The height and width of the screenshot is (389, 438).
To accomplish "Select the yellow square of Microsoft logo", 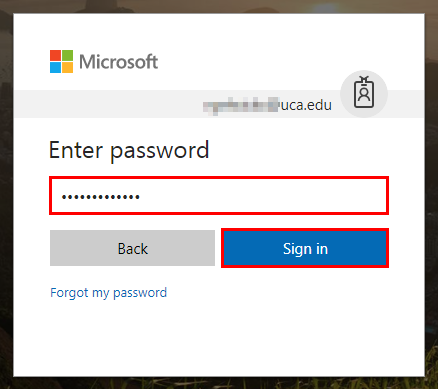I will (67, 67).
